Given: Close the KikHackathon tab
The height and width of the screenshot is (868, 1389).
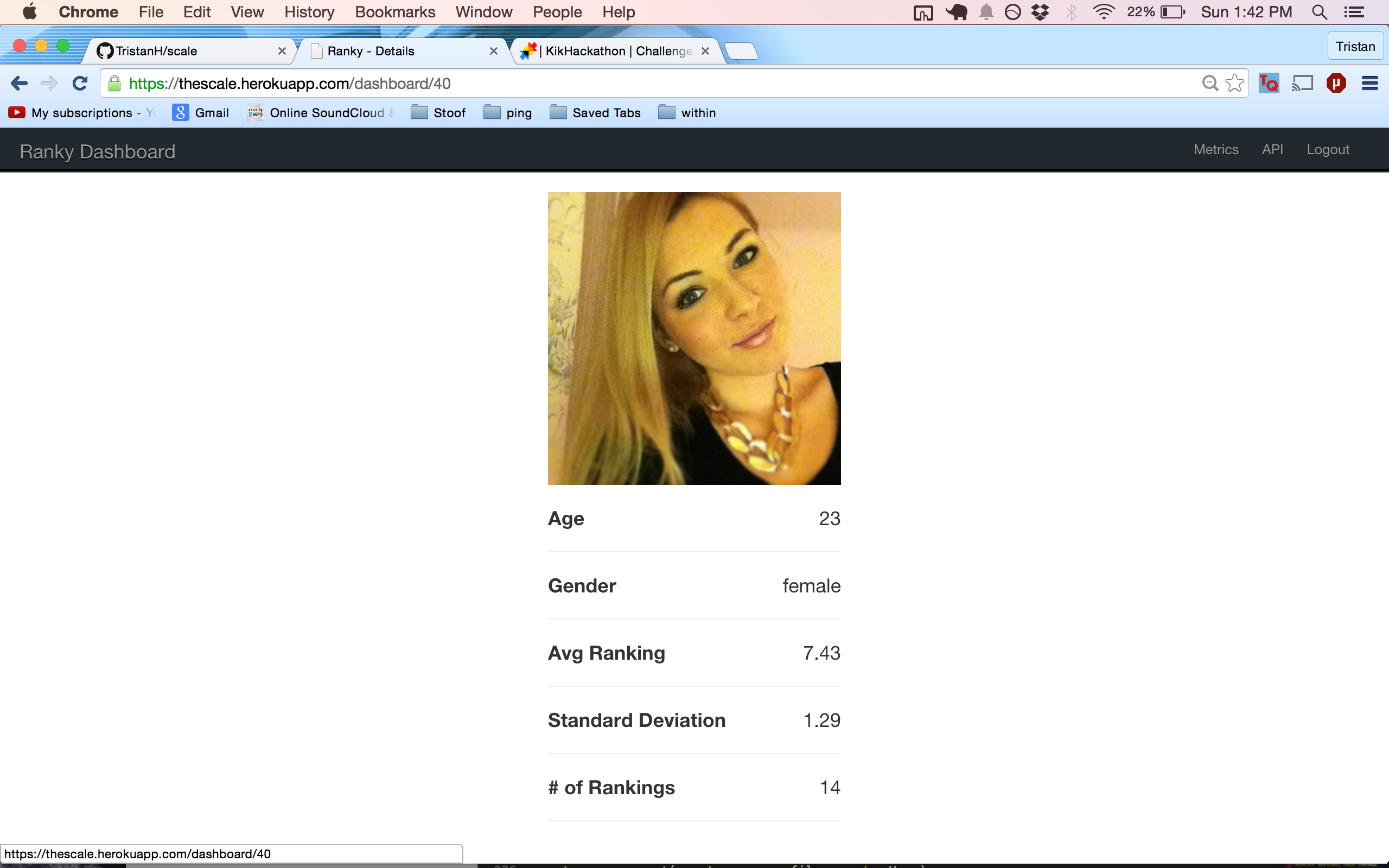Looking at the screenshot, I should pos(705,51).
